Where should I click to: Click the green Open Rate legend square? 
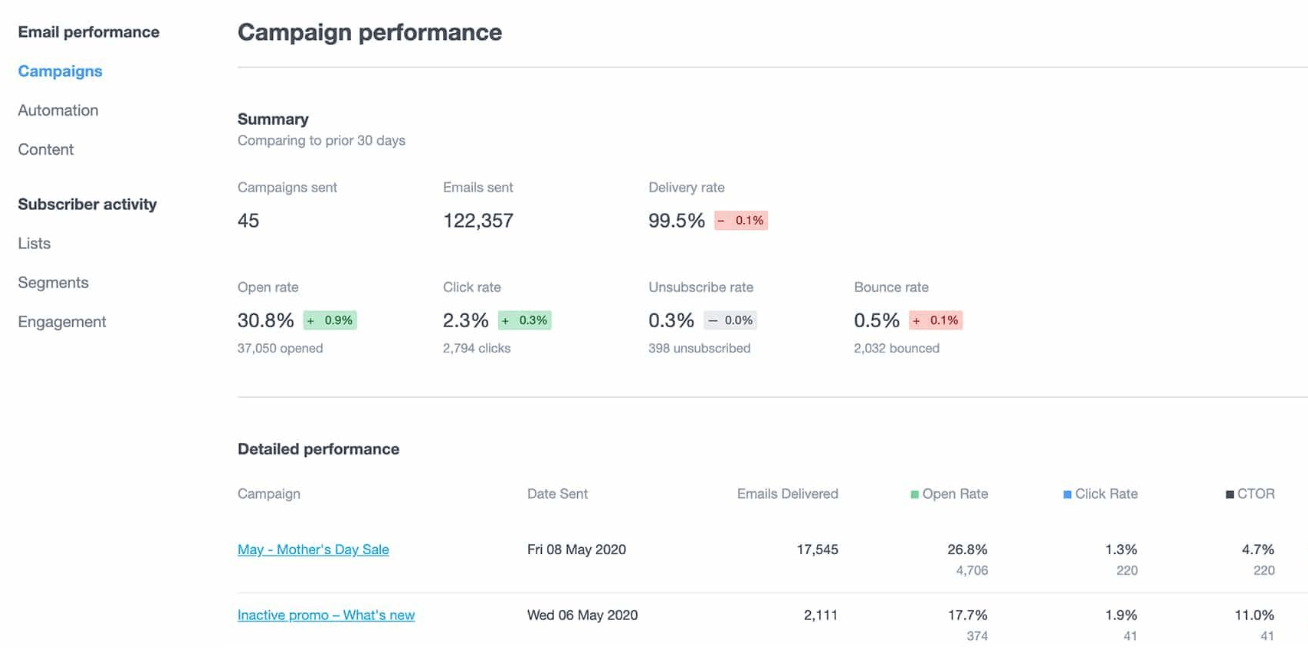pyautogui.click(x=915, y=494)
